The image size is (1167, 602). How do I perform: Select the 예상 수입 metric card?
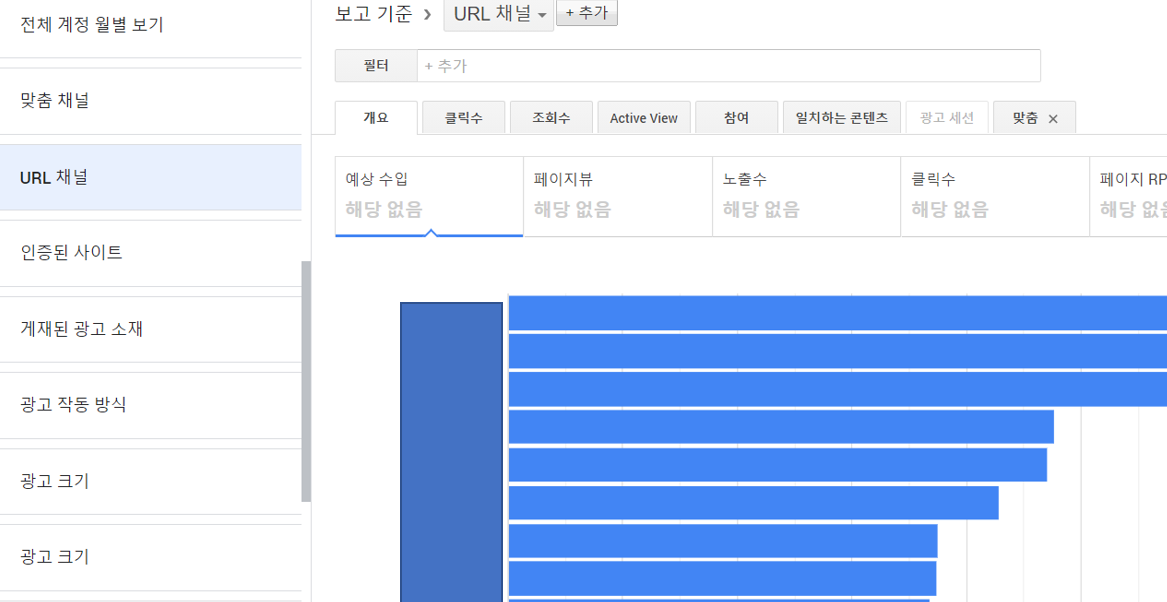[x=429, y=196]
